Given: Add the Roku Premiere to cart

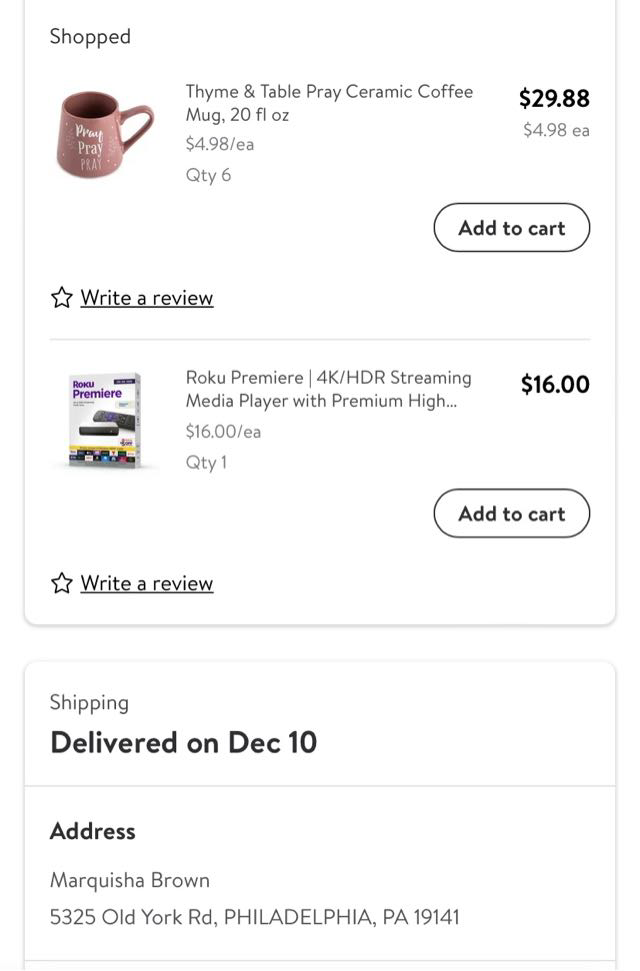Looking at the screenshot, I should [511, 514].
